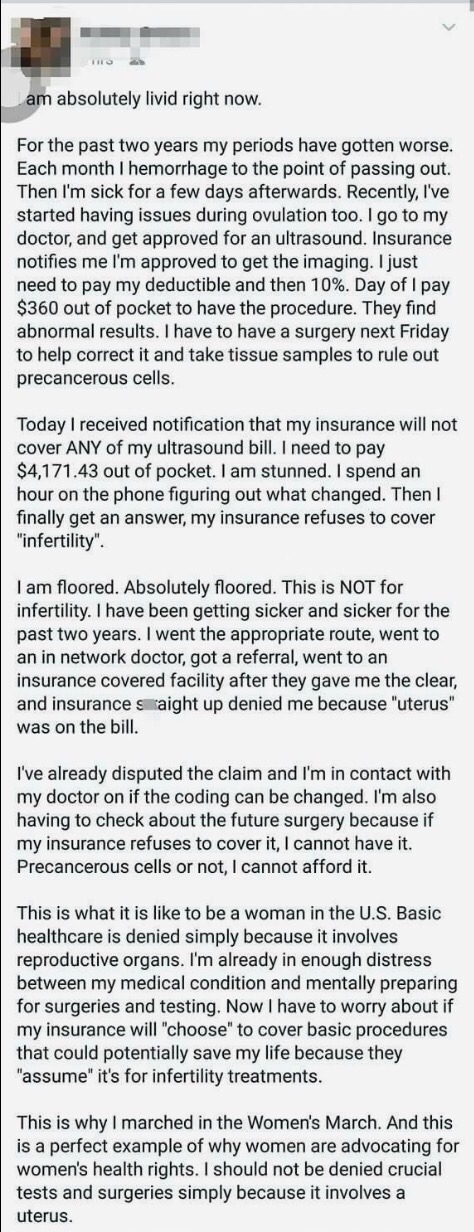474x1232 pixels.
Task: Open the post timestamp showing hrs
Action: [105, 63]
